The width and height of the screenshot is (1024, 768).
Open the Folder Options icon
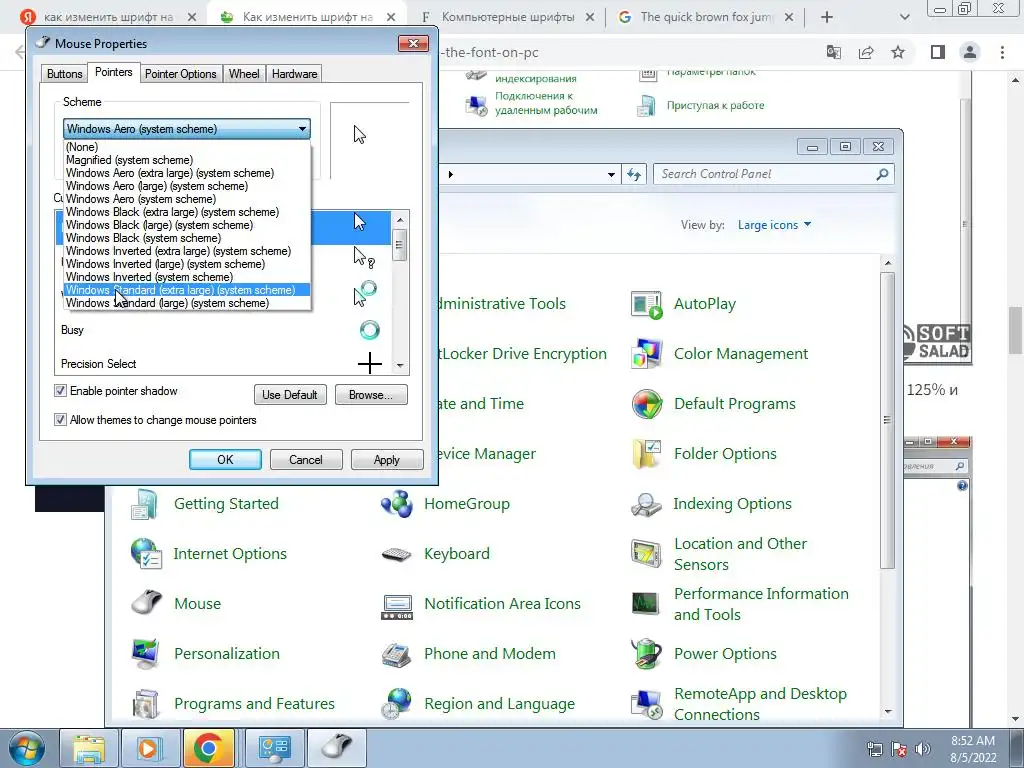(x=647, y=454)
